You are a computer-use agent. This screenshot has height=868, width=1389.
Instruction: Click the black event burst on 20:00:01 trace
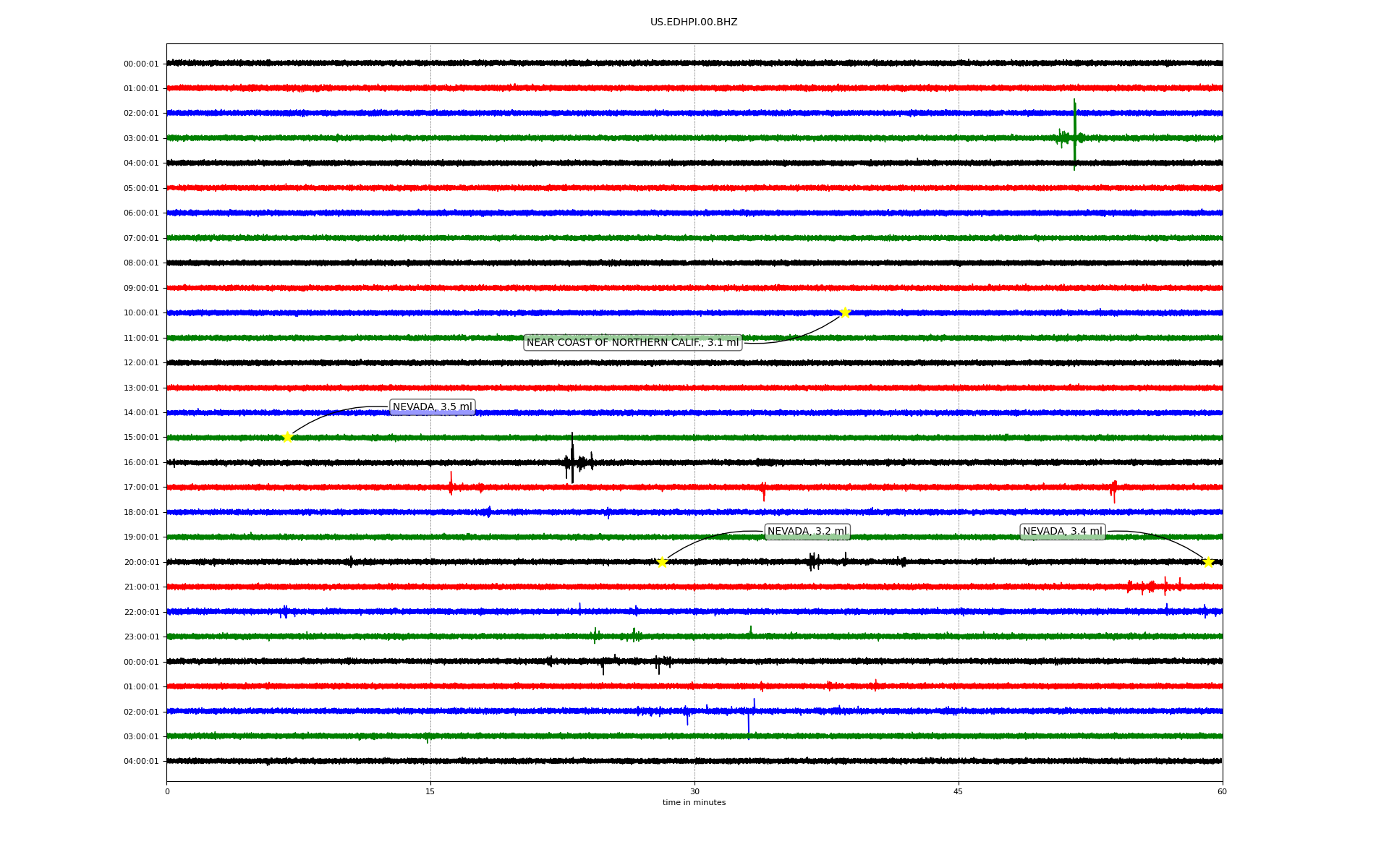814,561
